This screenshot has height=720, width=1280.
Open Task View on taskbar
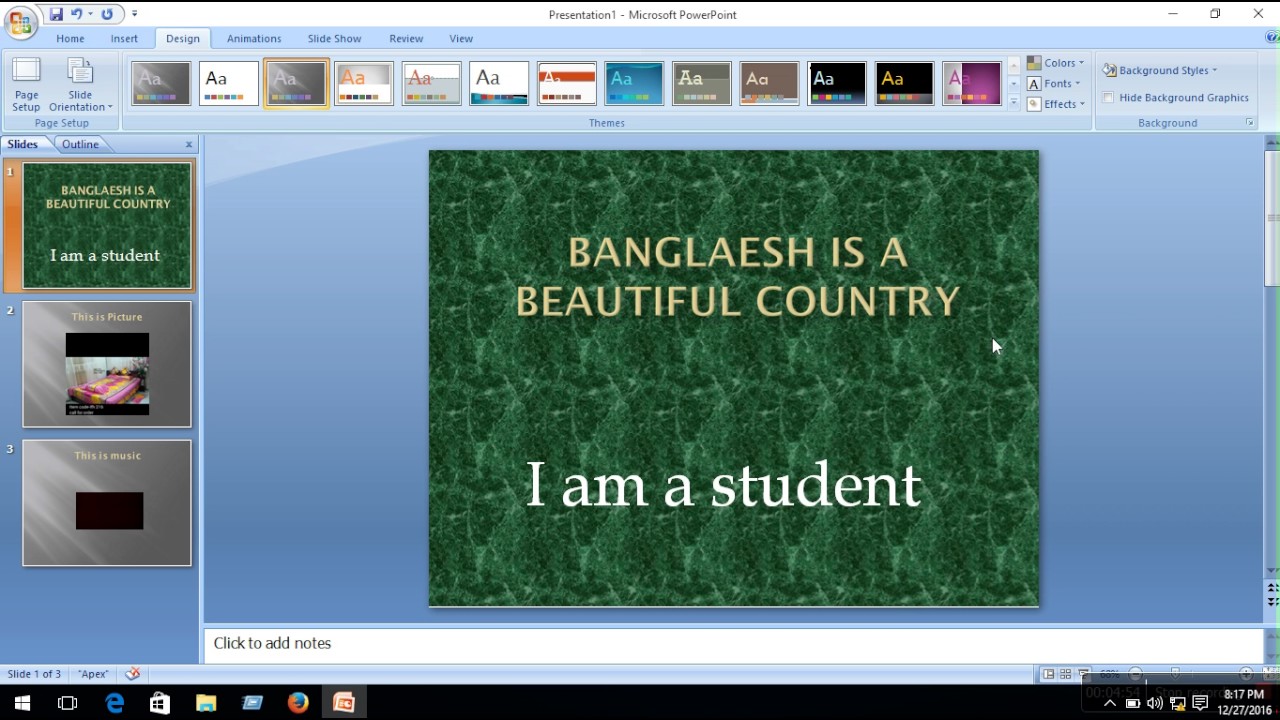tap(68, 703)
